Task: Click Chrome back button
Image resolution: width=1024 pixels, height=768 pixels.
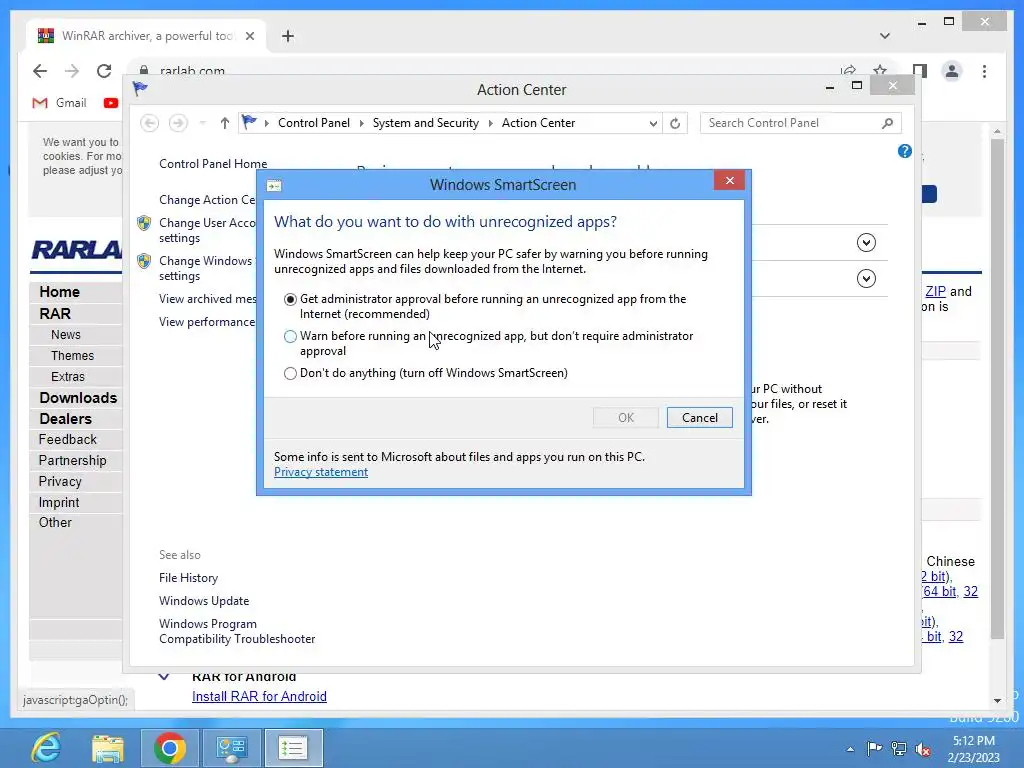Action: click(x=40, y=71)
